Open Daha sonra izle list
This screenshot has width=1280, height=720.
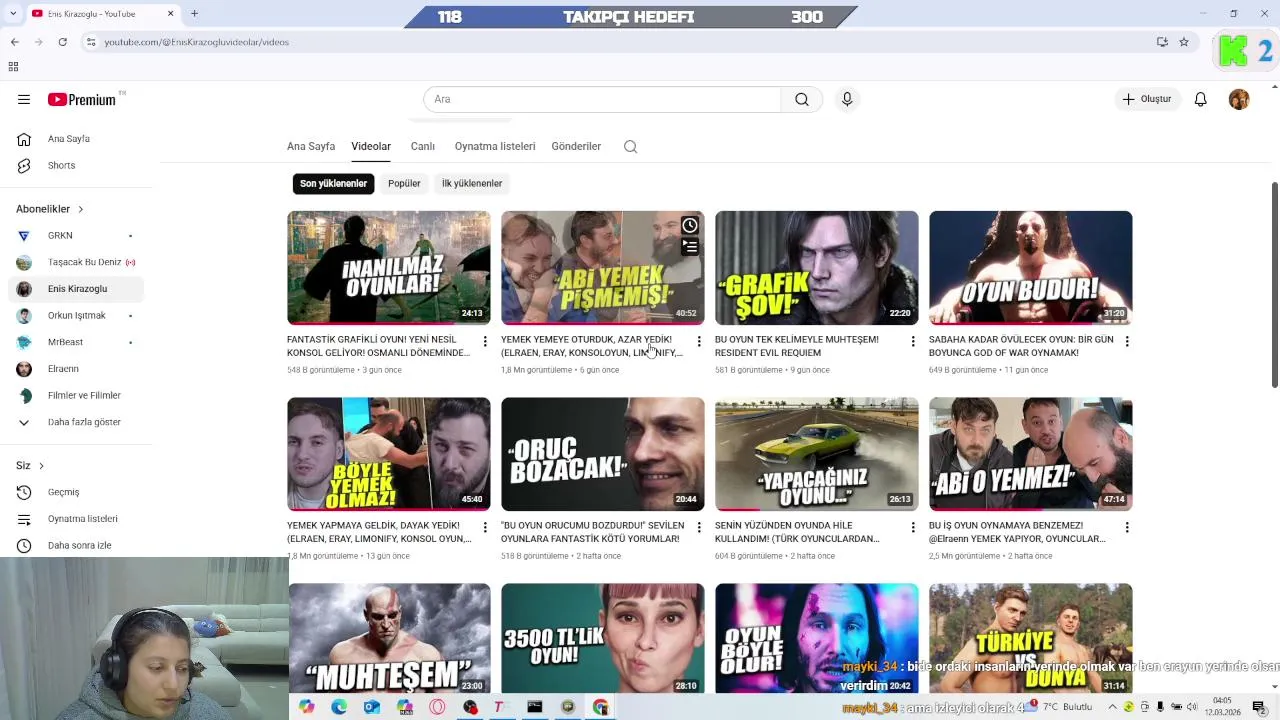coord(76,545)
